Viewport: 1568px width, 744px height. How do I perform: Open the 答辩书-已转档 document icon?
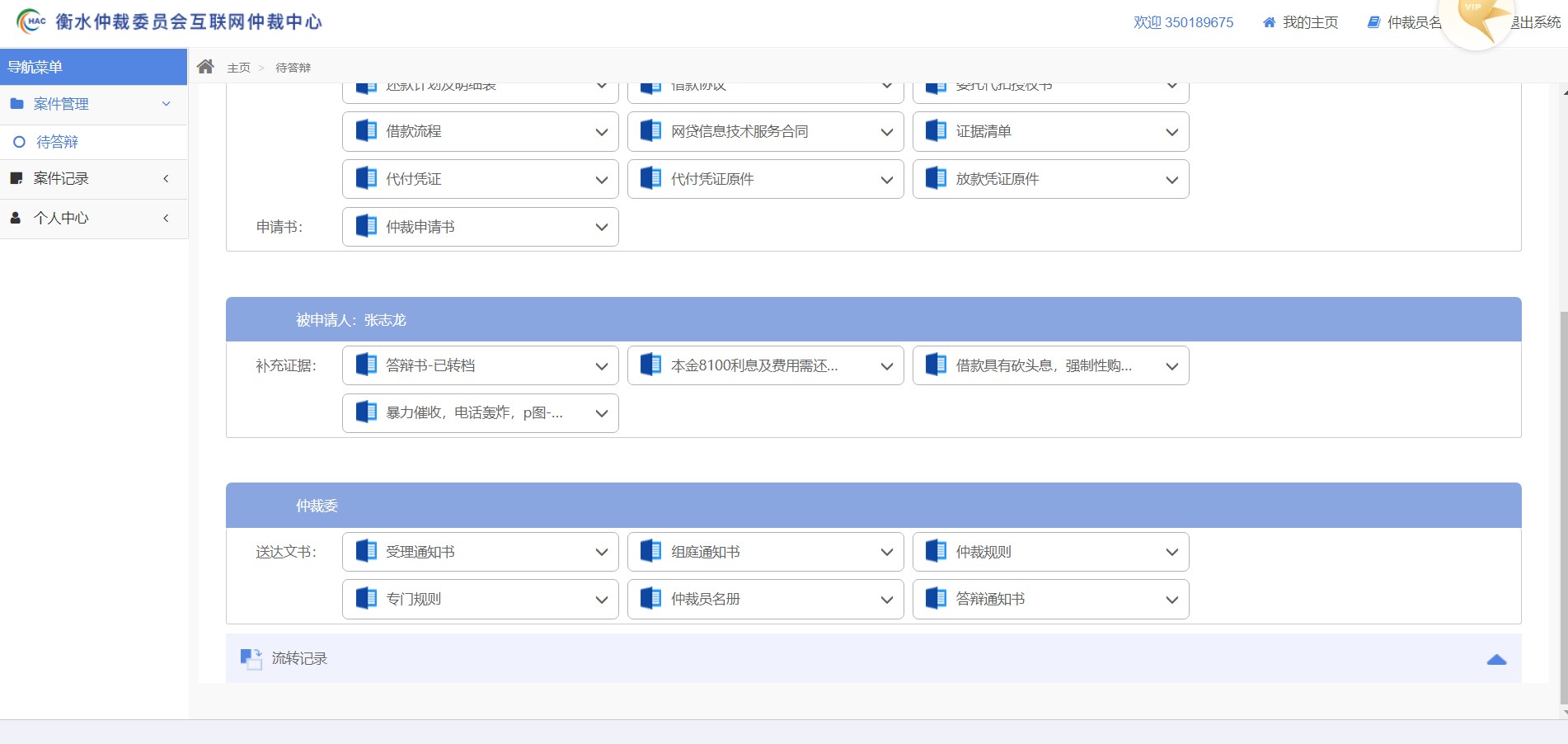[x=366, y=365]
